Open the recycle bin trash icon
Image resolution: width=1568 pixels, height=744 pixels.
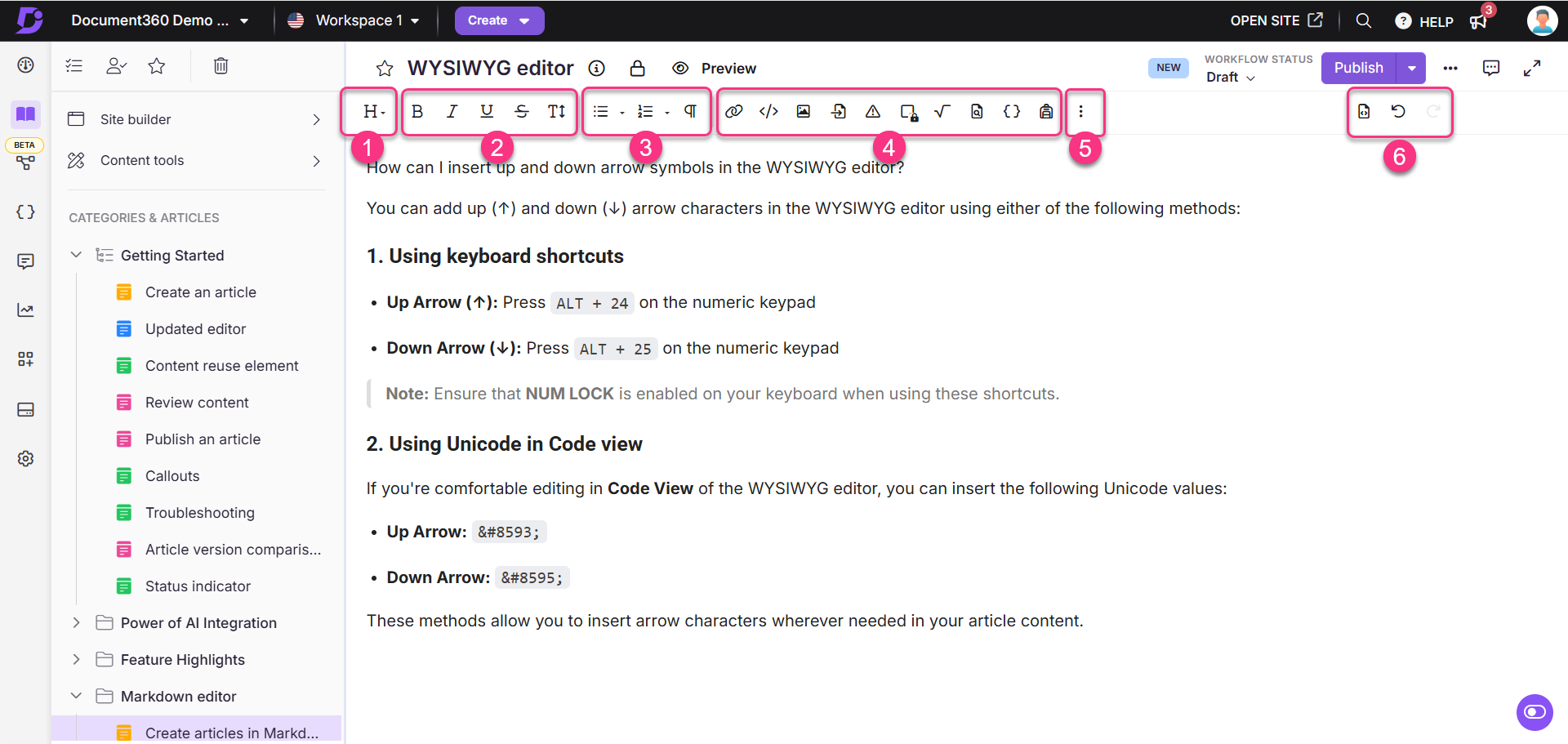220,65
